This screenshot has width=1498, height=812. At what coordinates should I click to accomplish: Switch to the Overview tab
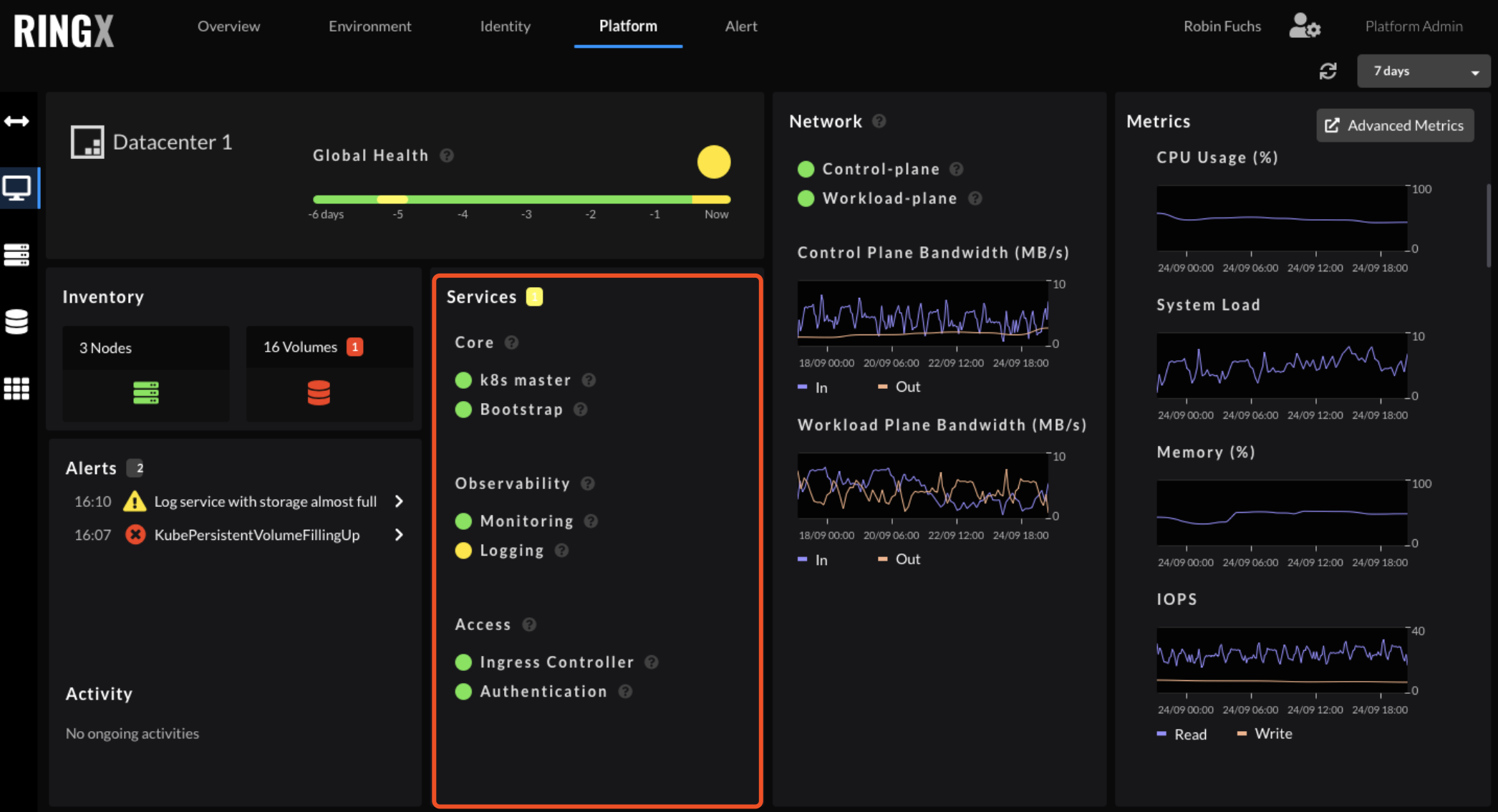(228, 26)
